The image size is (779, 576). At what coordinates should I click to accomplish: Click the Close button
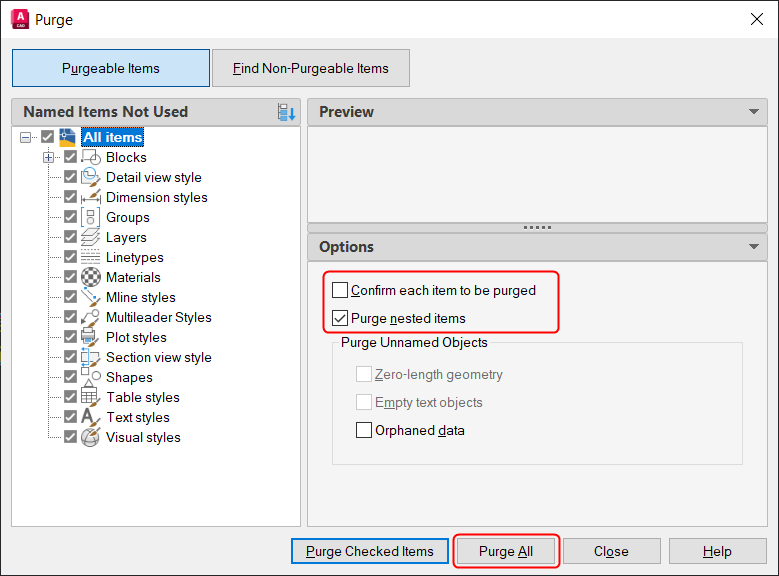click(612, 551)
